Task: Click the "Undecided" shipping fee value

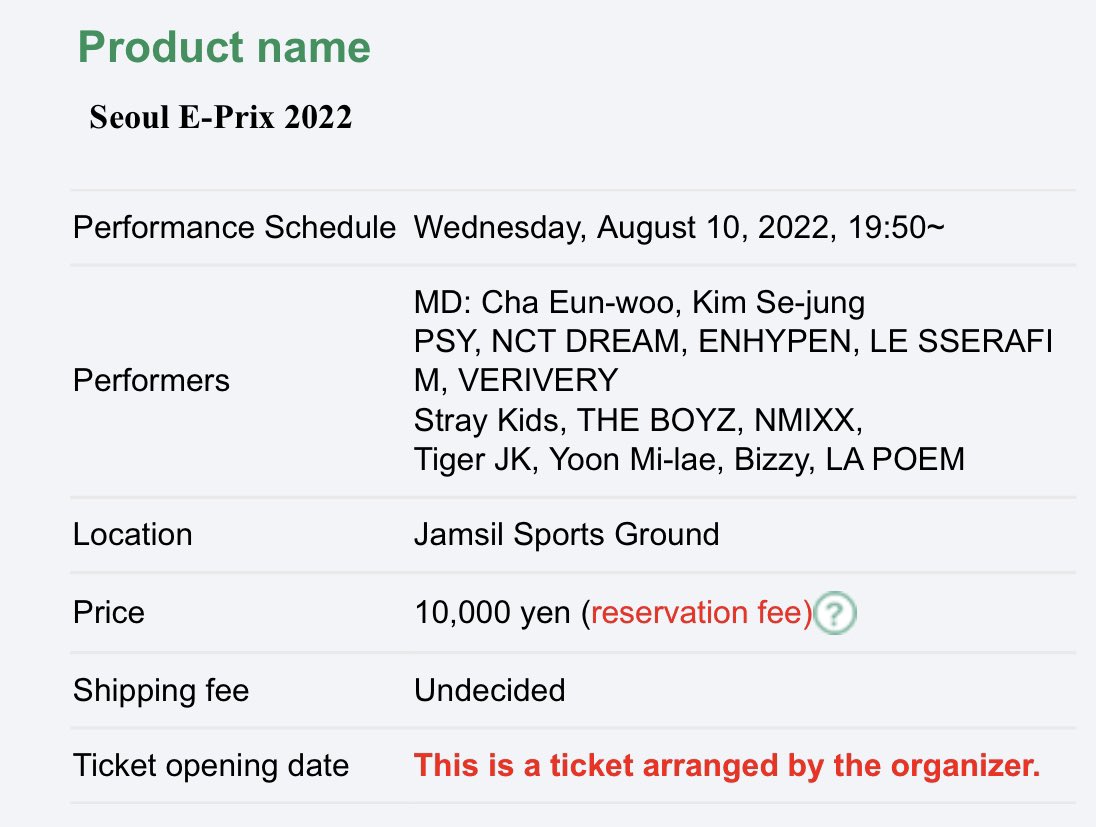Action: pos(489,690)
